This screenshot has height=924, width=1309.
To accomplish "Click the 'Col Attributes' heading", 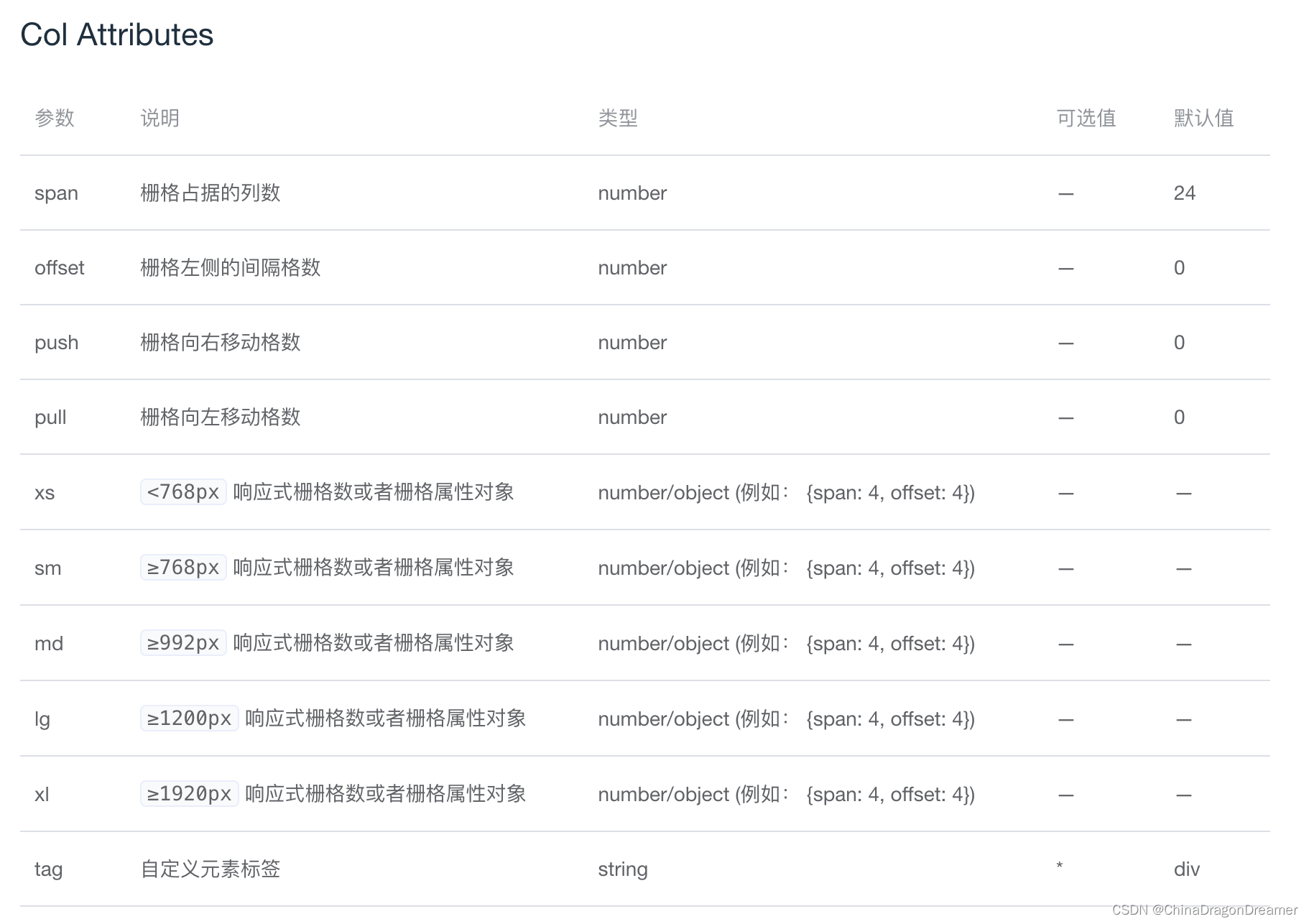I will click(116, 34).
